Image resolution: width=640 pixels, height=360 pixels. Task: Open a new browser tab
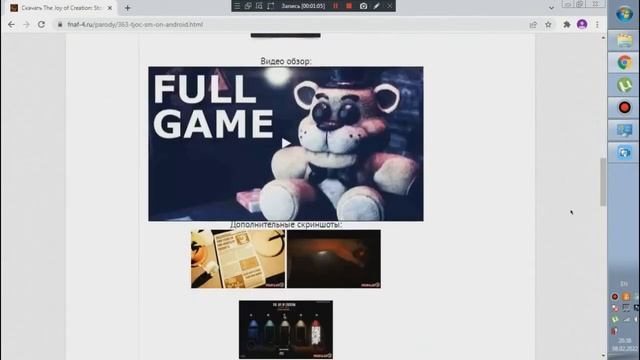pyautogui.click(x=127, y=8)
